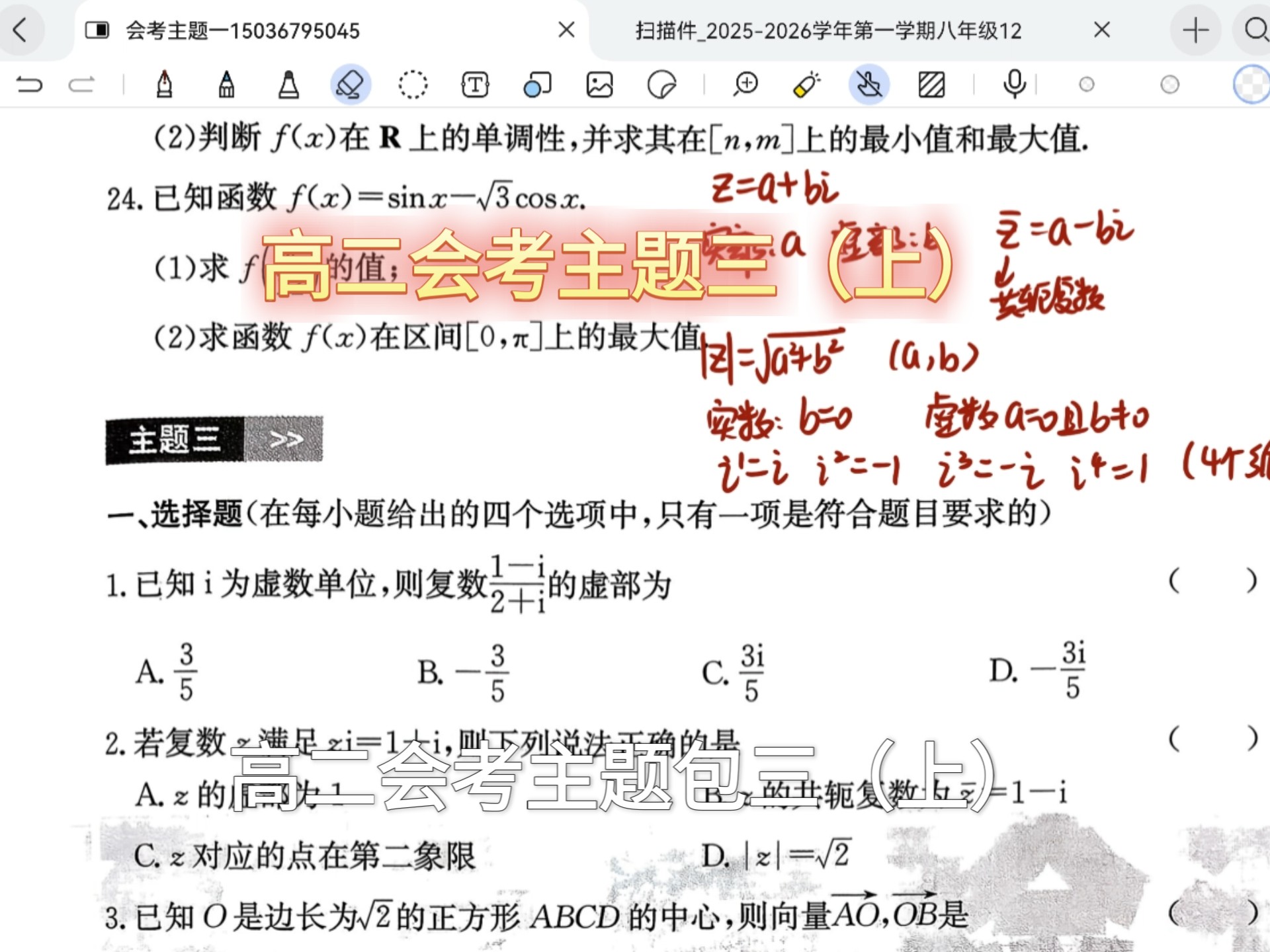Go back with the left chevron
Screen dimensions: 1270x952
click(x=20, y=30)
